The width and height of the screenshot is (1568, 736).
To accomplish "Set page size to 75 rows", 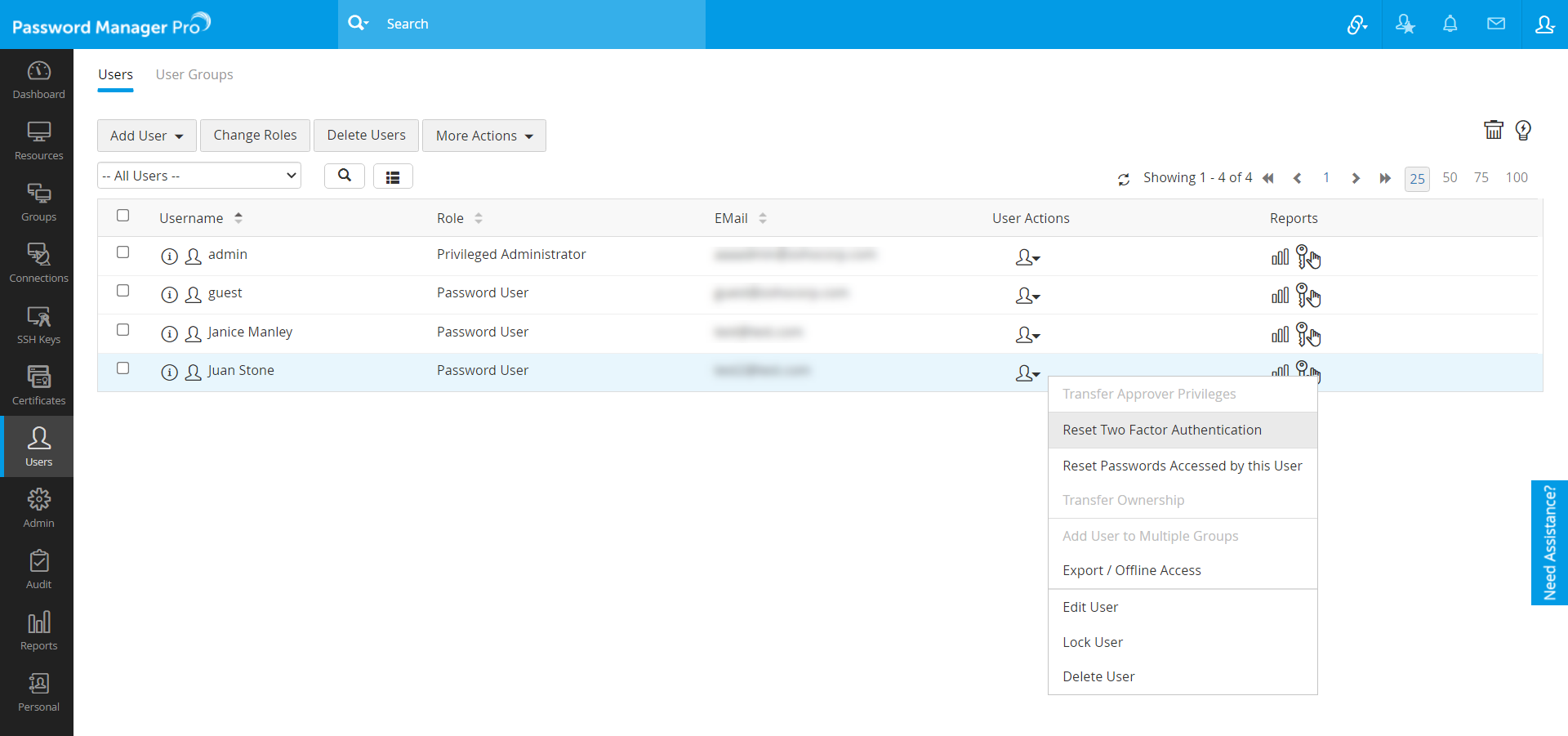I will pyautogui.click(x=1481, y=177).
